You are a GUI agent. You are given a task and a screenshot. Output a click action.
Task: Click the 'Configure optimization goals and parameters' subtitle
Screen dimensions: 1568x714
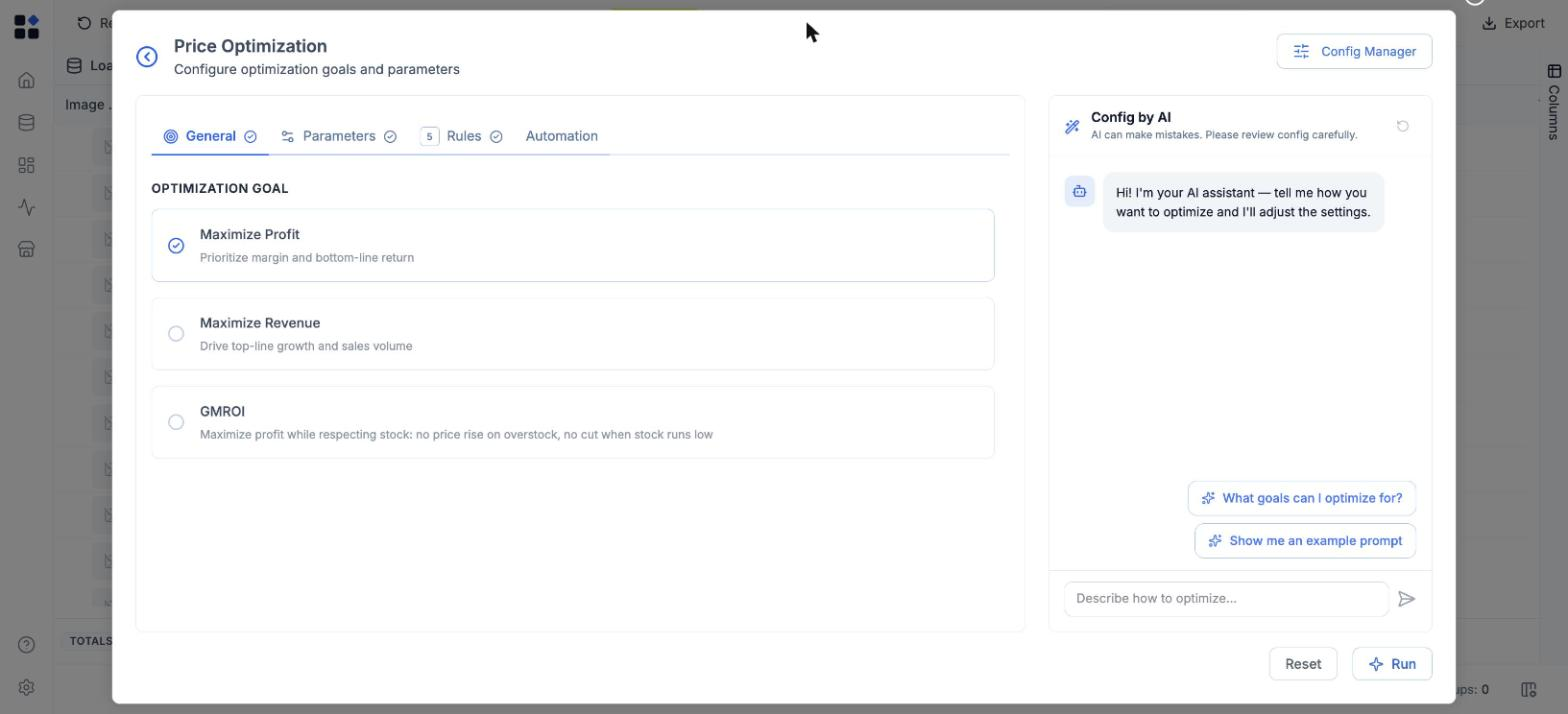(317, 69)
